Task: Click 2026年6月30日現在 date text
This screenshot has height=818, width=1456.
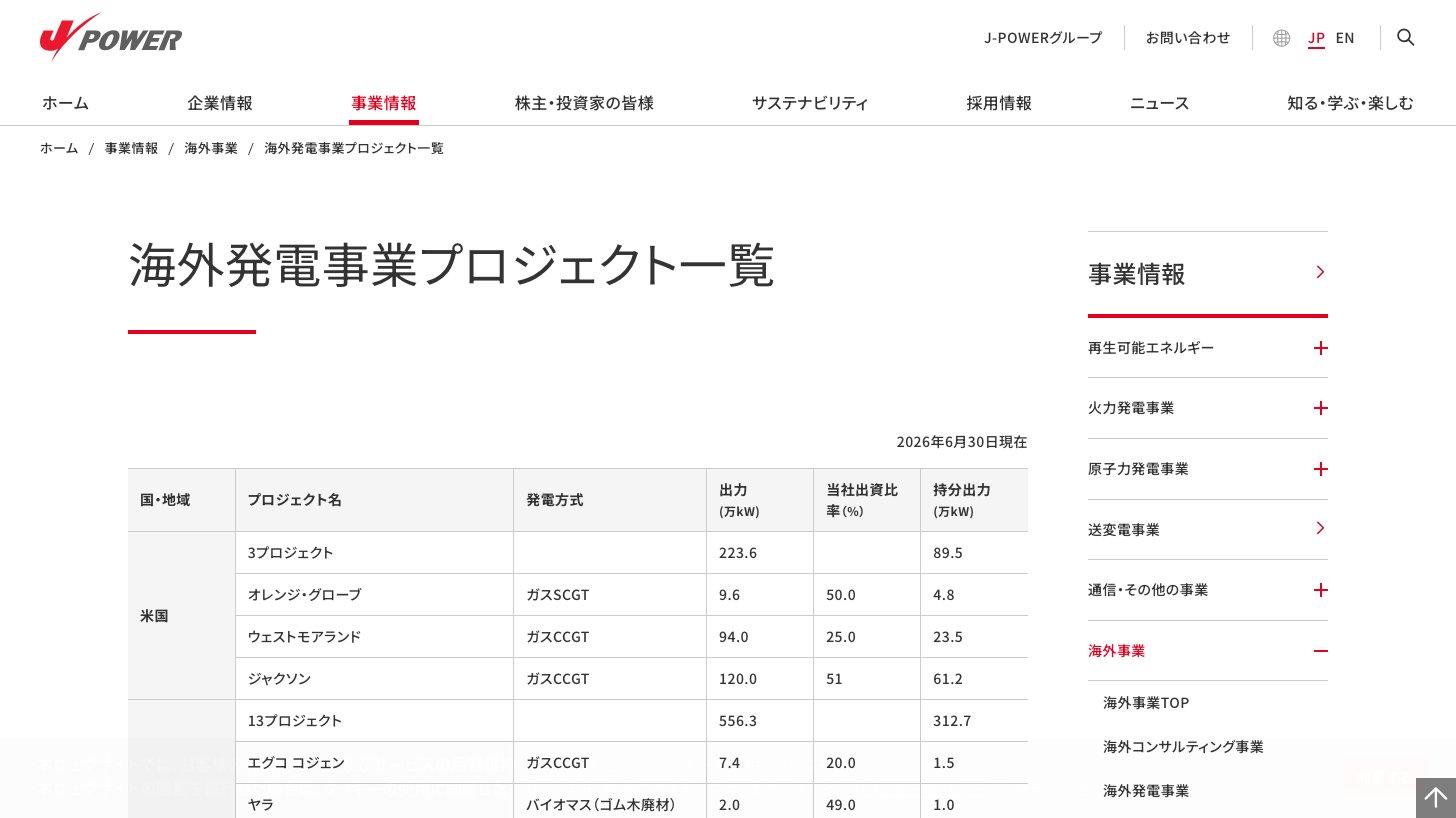Action: (x=961, y=442)
